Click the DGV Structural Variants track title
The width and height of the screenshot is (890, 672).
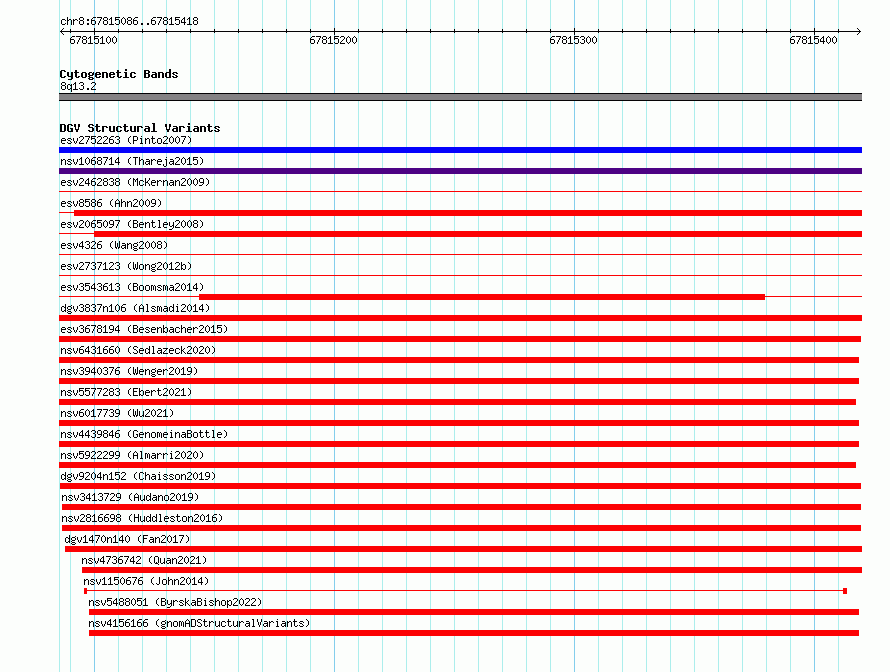click(140, 128)
